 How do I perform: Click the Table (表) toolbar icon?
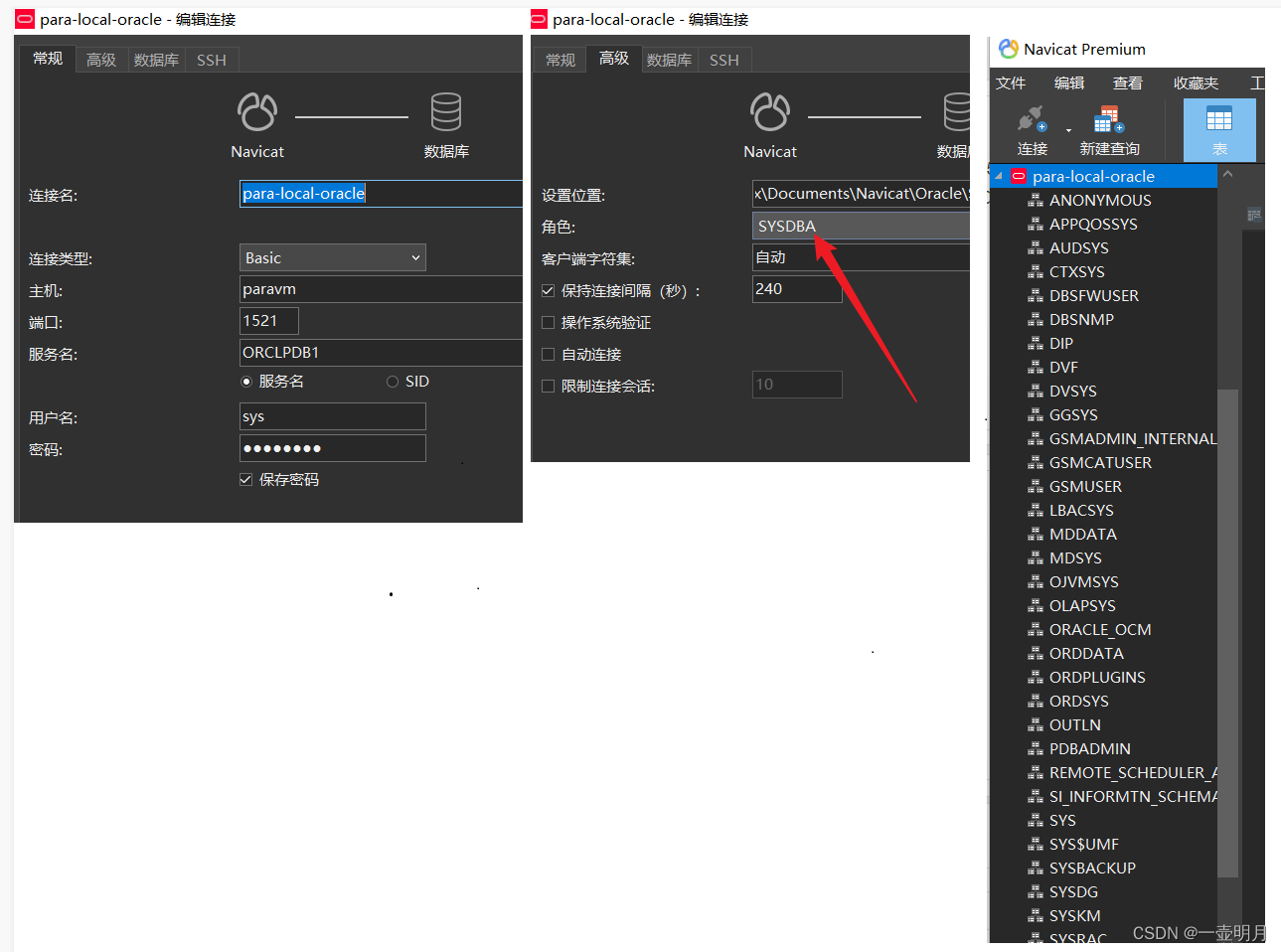[1219, 119]
